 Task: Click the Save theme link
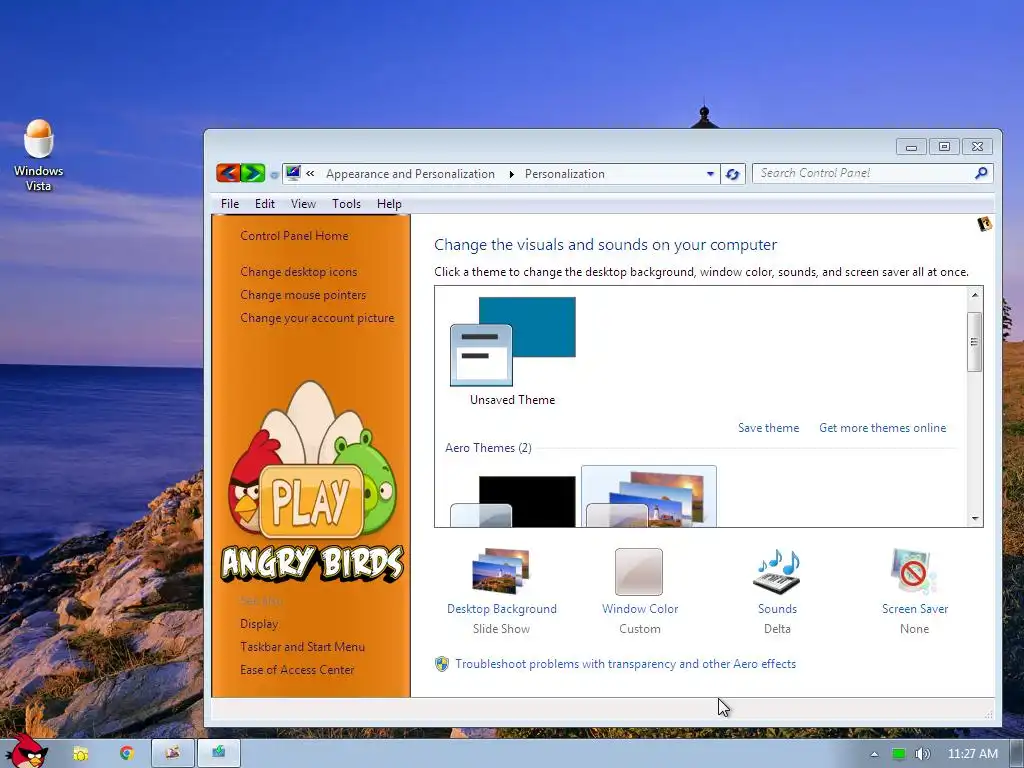click(x=768, y=428)
